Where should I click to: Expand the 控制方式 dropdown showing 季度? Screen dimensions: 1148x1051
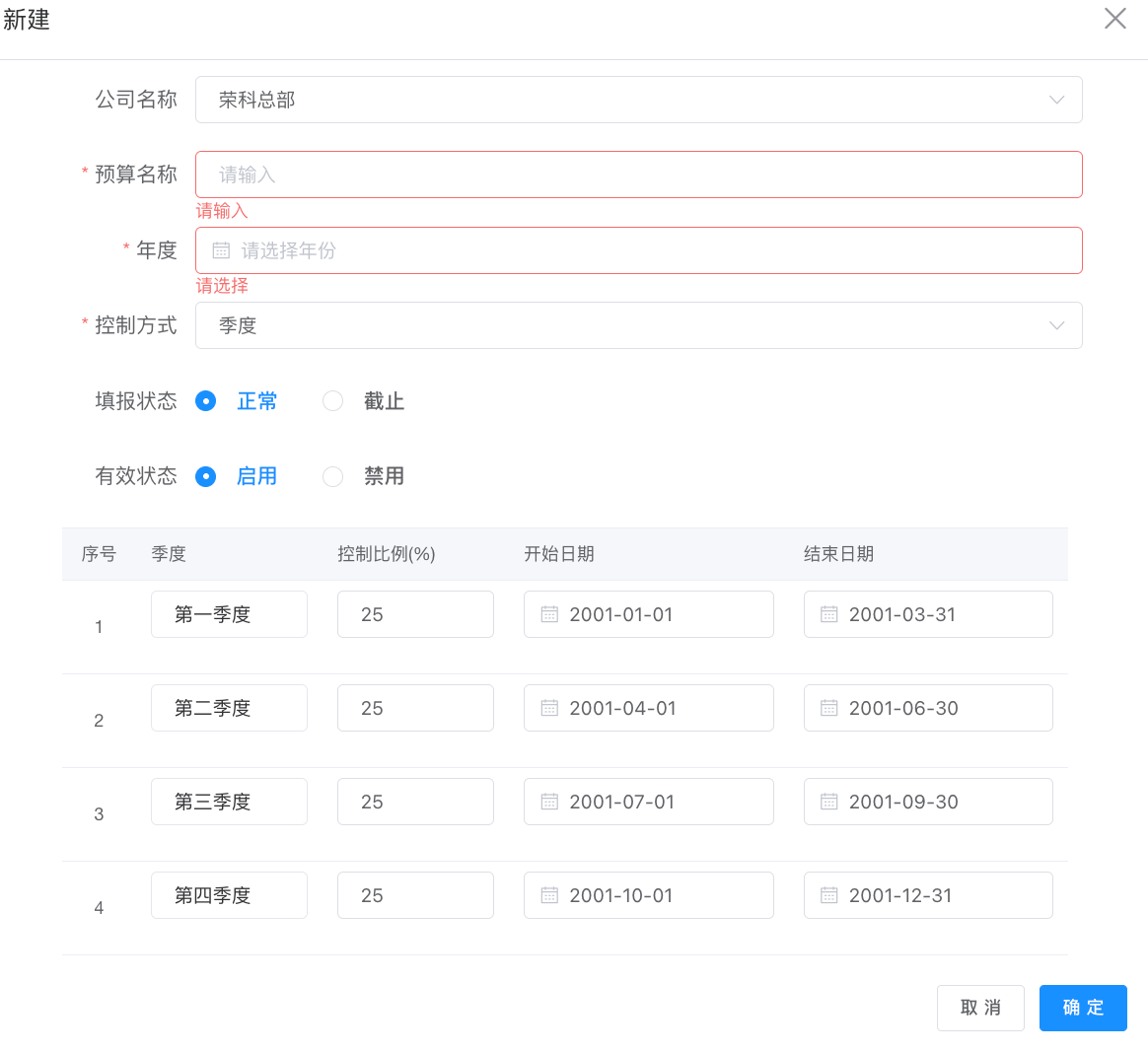point(638,325)
